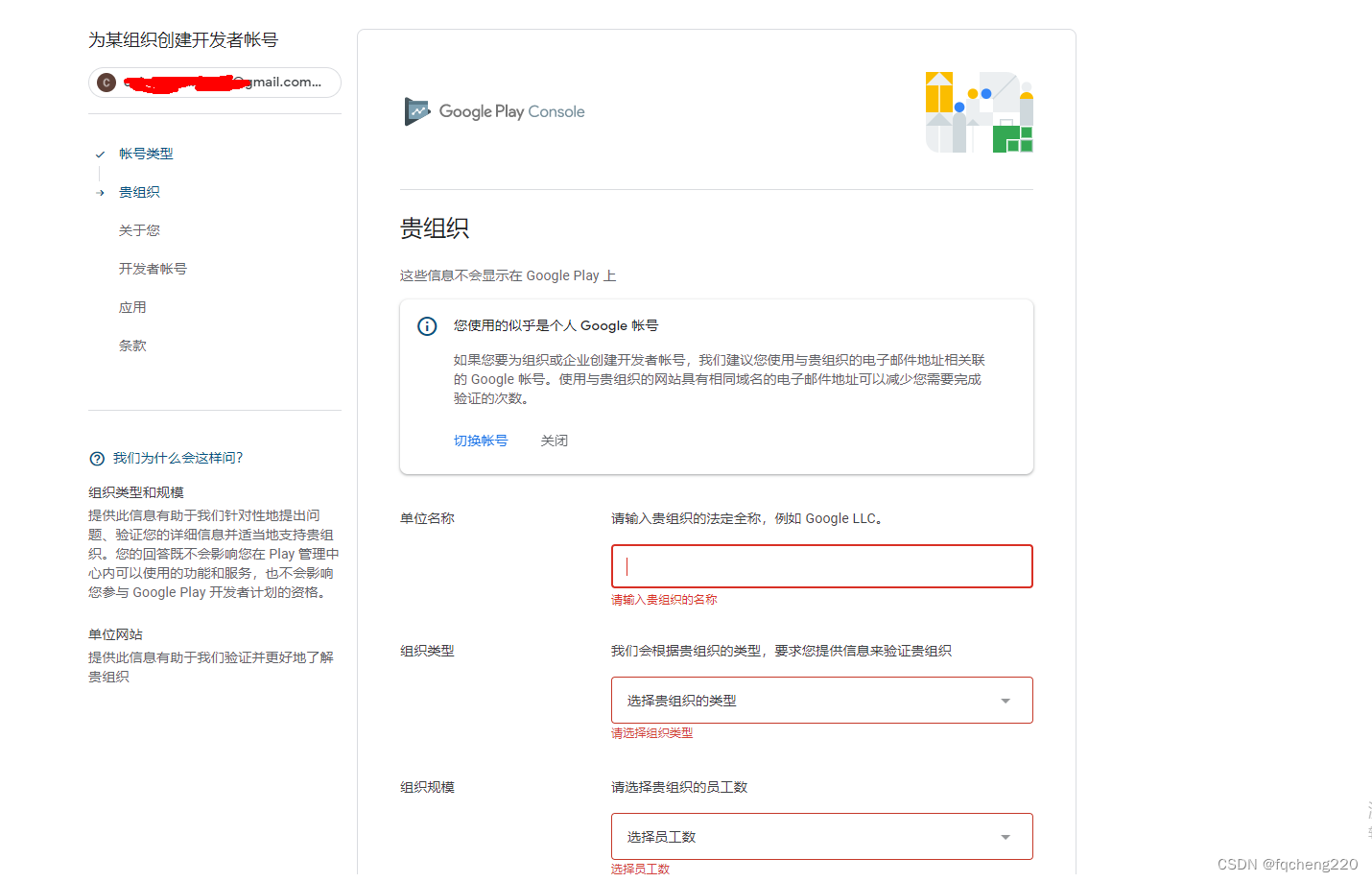The height and width of the screenshot is (882, 1372).
Task: Select the 应用 step in sidebar
Action: click(x=132, y=306)
